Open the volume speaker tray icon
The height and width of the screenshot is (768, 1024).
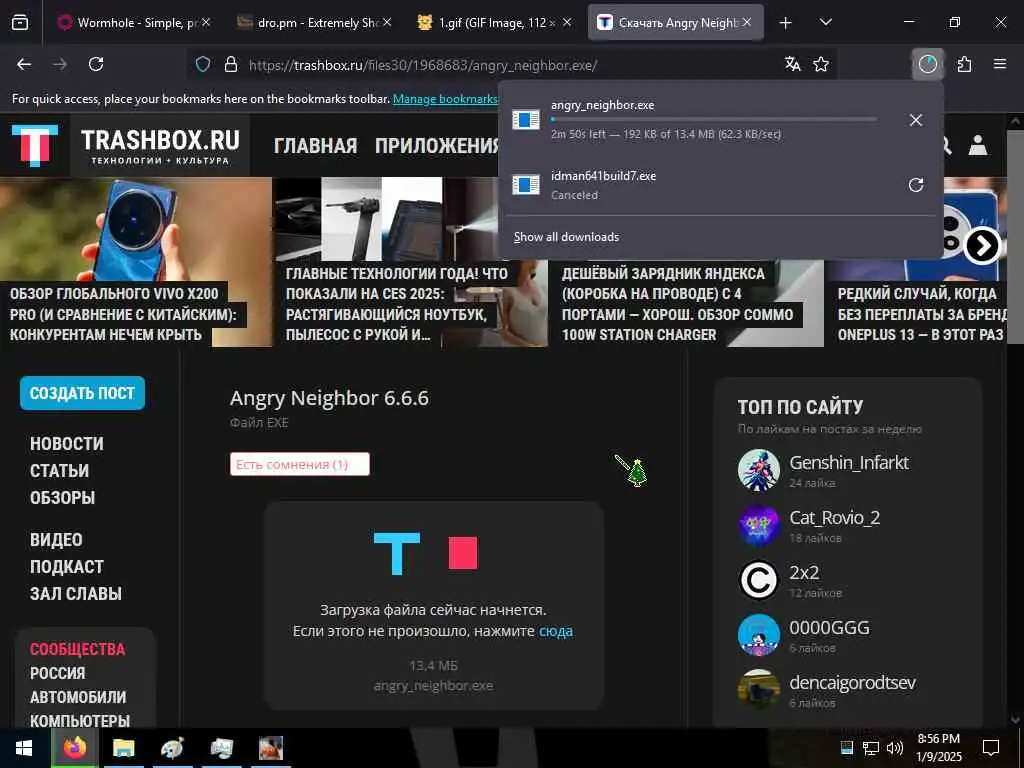click(895, 748)
